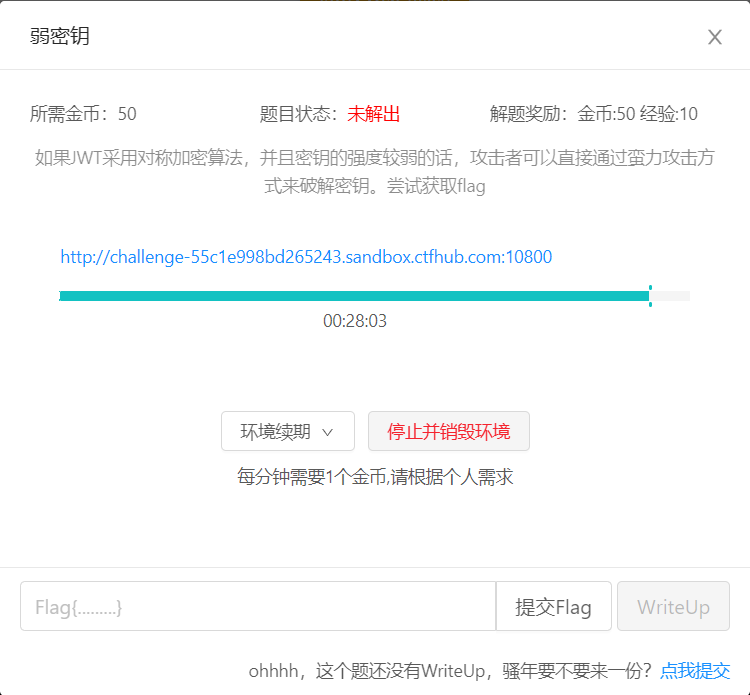Submit with the 提交Flag button
Screen dimensions: 750x695
(553, 607)
